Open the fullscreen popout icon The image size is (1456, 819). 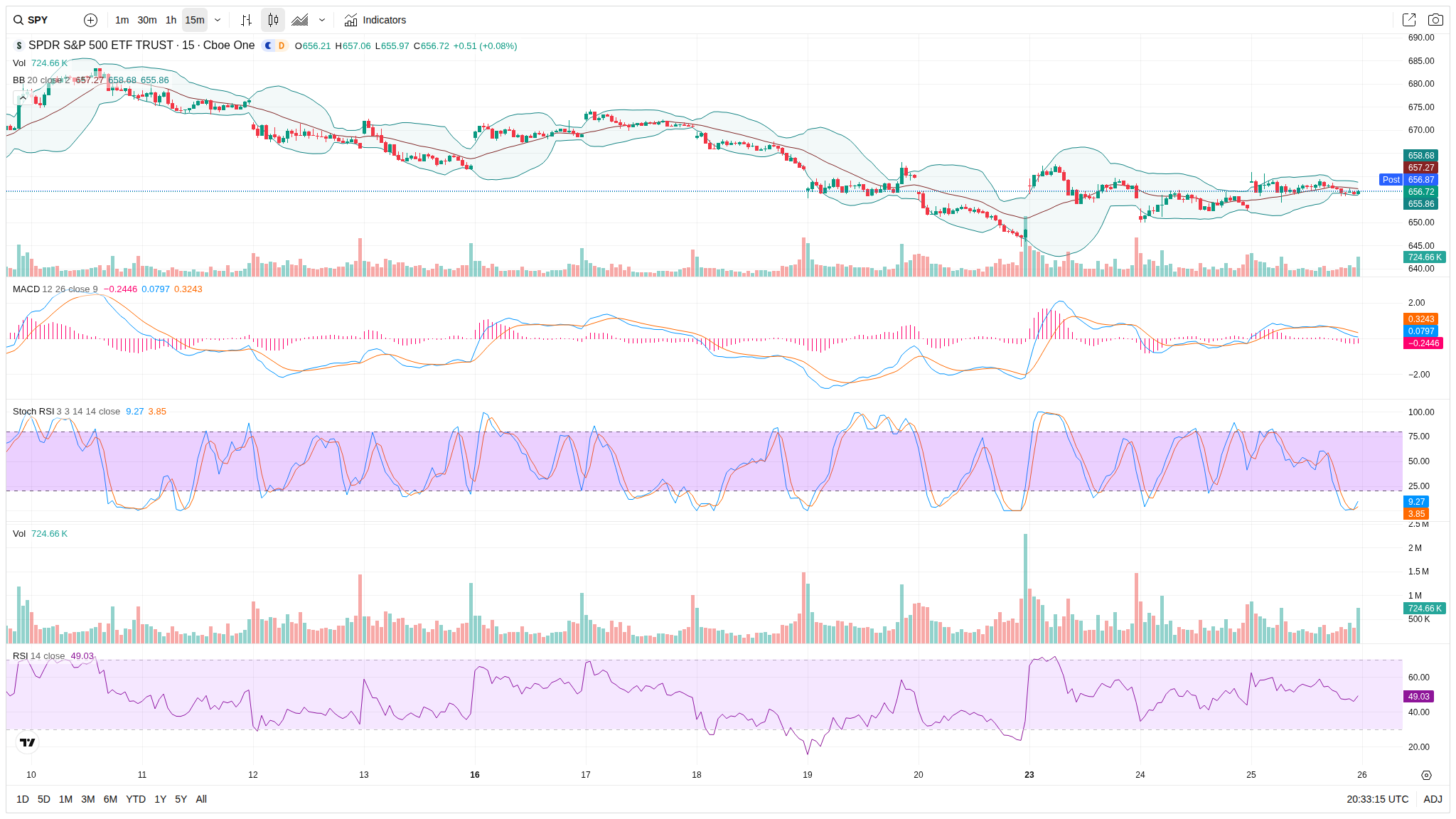(x=1408, y=20)
